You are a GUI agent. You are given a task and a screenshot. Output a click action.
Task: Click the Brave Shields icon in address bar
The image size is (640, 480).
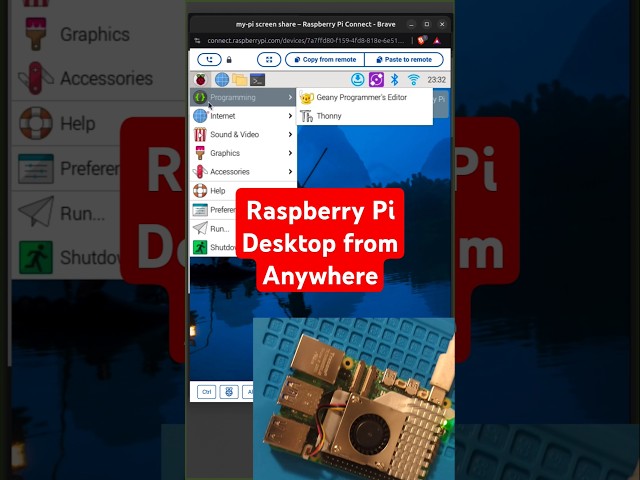422,40
